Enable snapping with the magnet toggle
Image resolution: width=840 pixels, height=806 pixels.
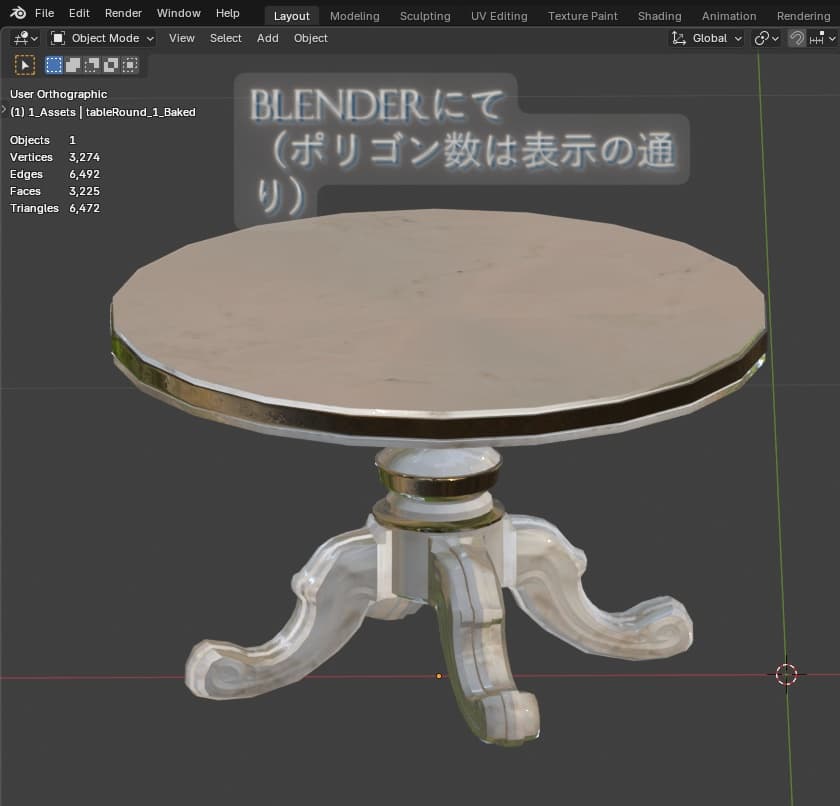[798, 38]
